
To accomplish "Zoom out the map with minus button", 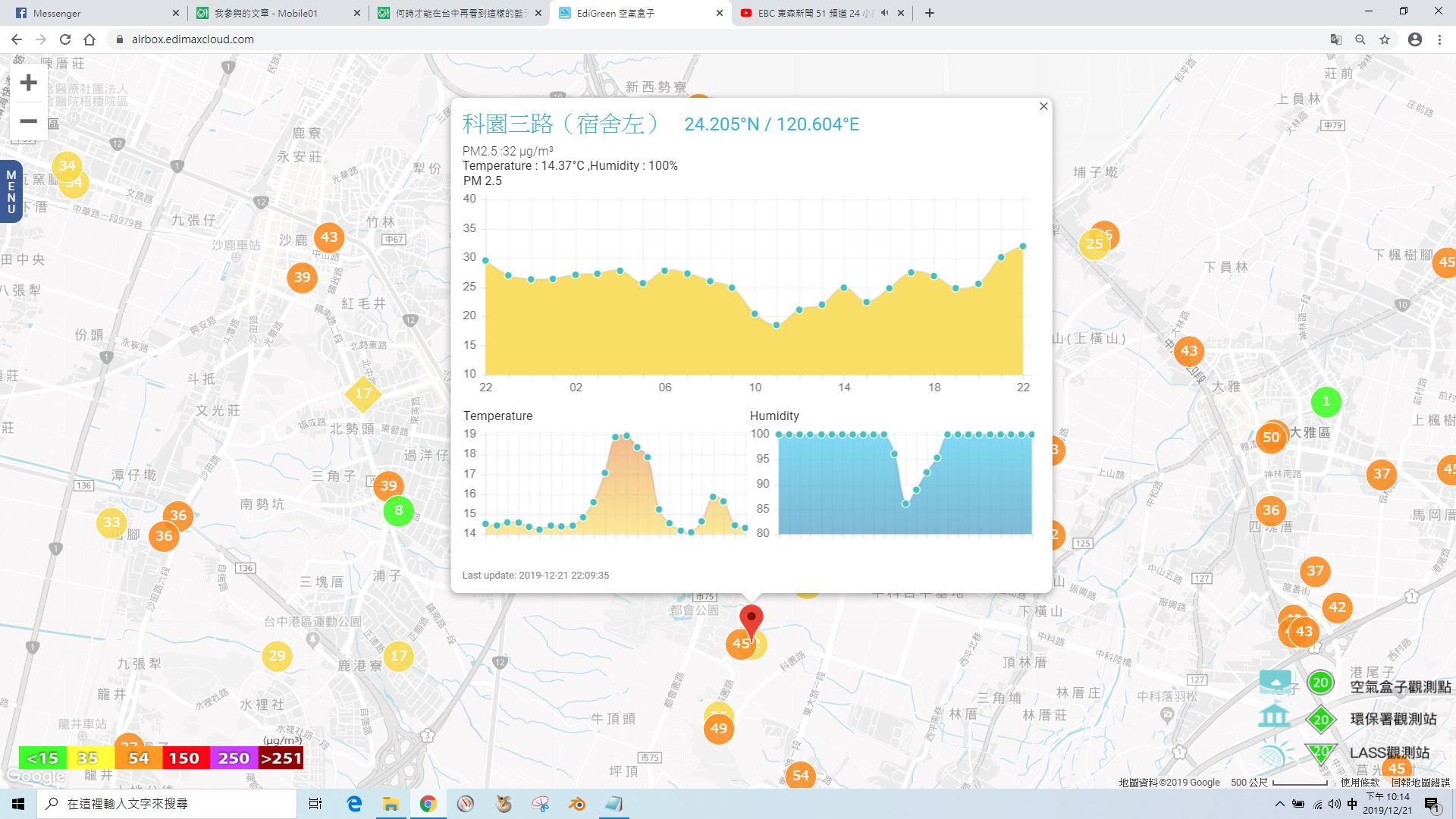I will tap(28, 121).
